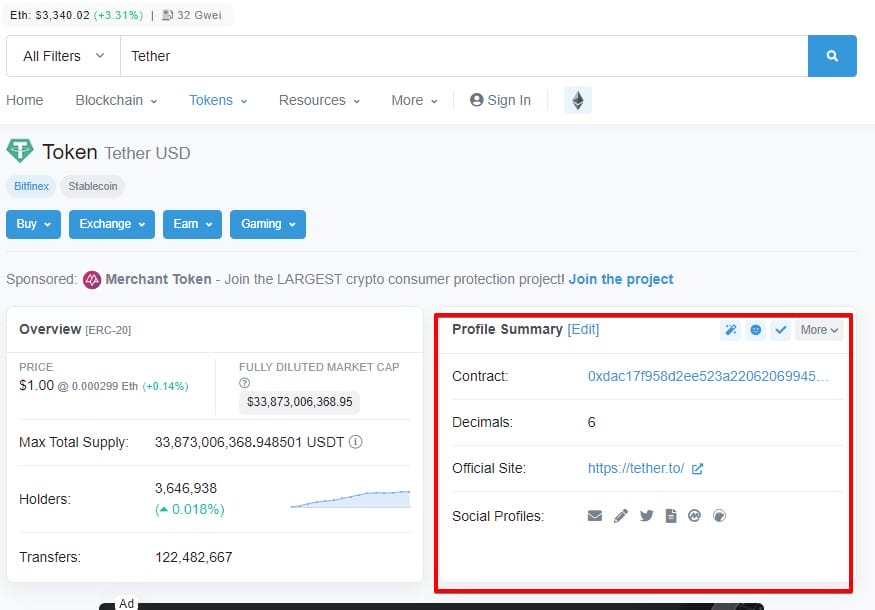Image resolution: width=875 pixels, height=610 pixels.
Task: Open the CoinGecko social profile icon
Action: (719, 516)
